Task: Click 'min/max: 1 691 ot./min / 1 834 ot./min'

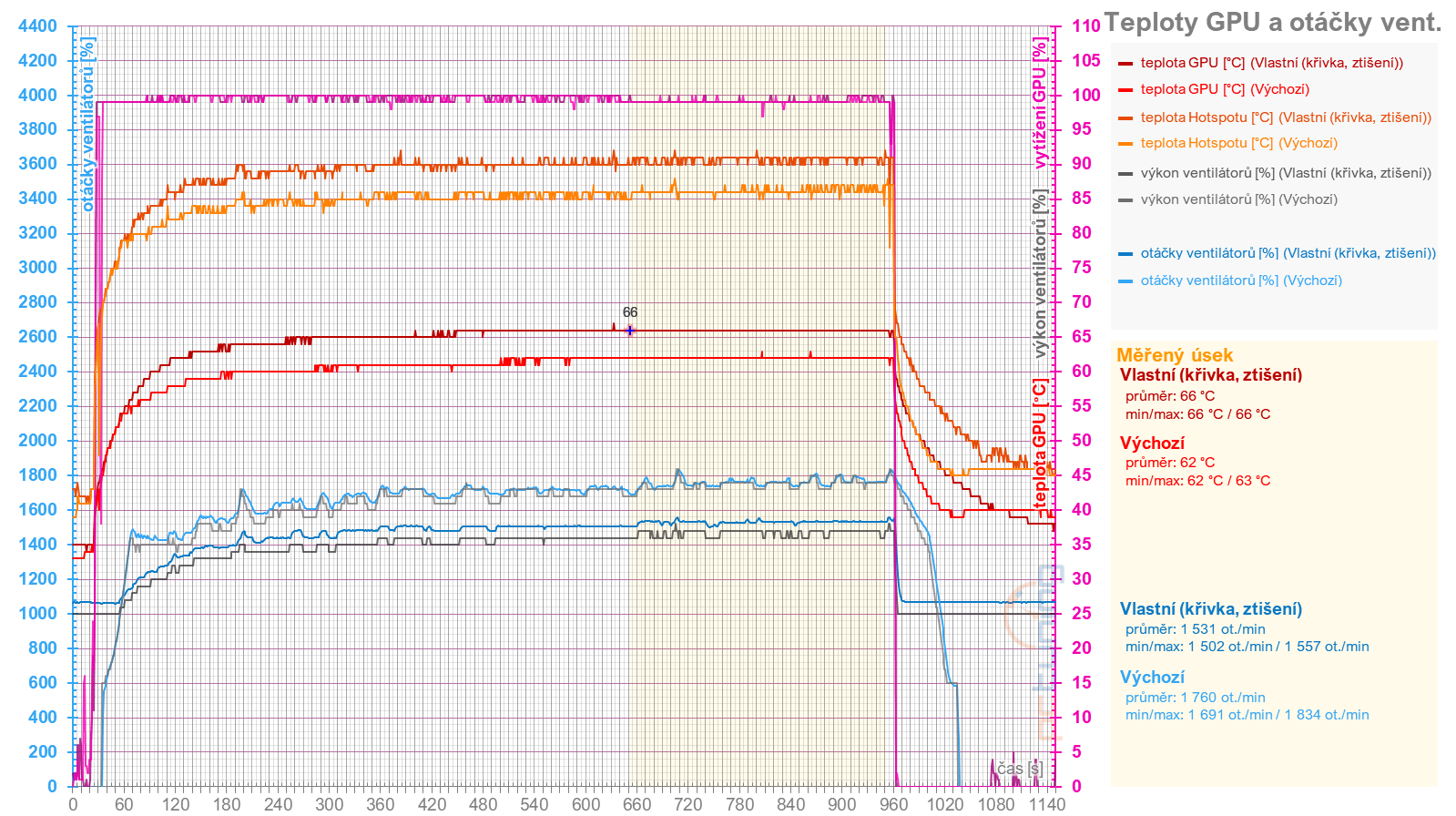Action: 1247,715
